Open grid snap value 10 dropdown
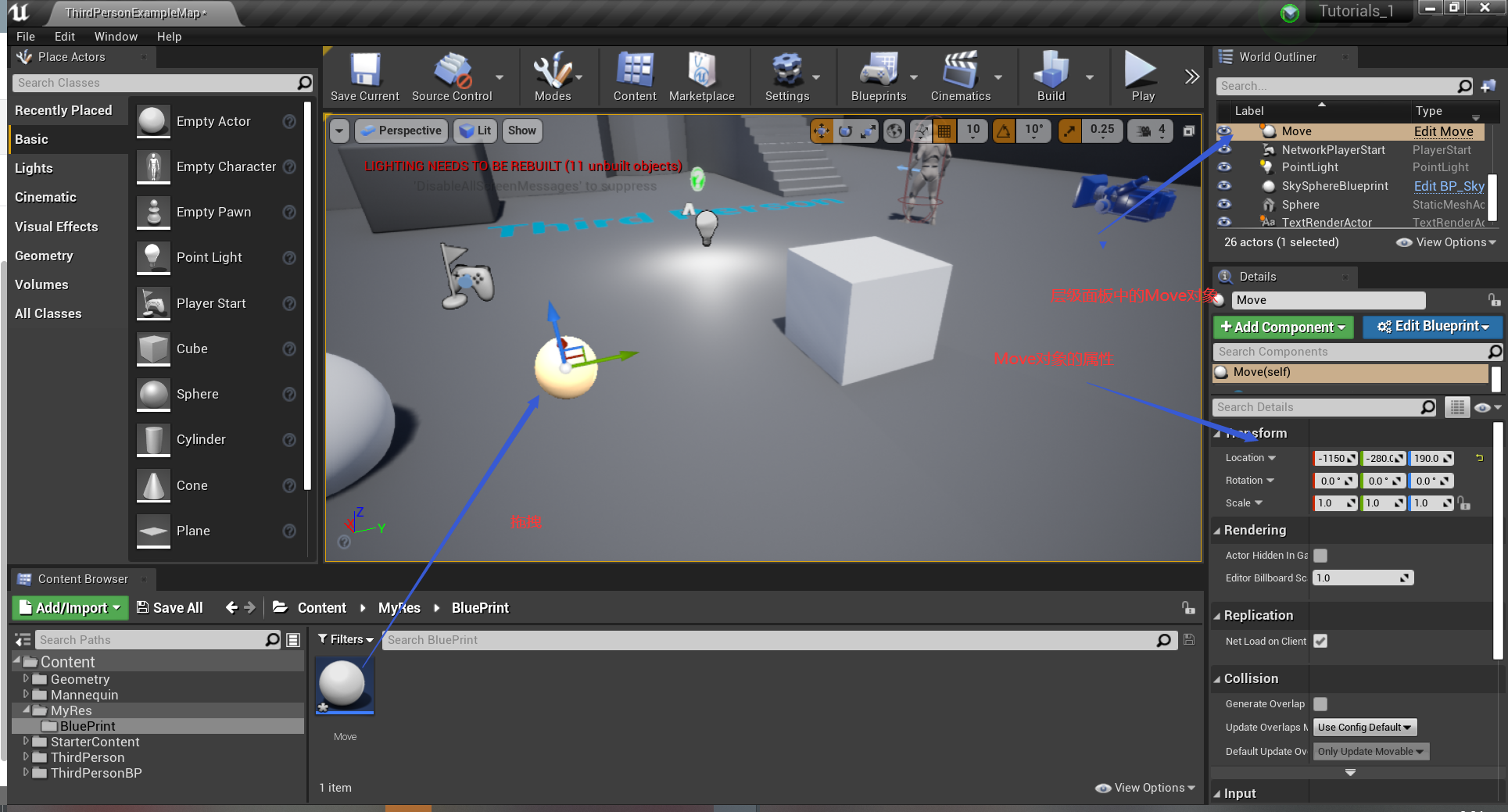The height and width of the screenshot is (812, 1508). tap(972, 131)
